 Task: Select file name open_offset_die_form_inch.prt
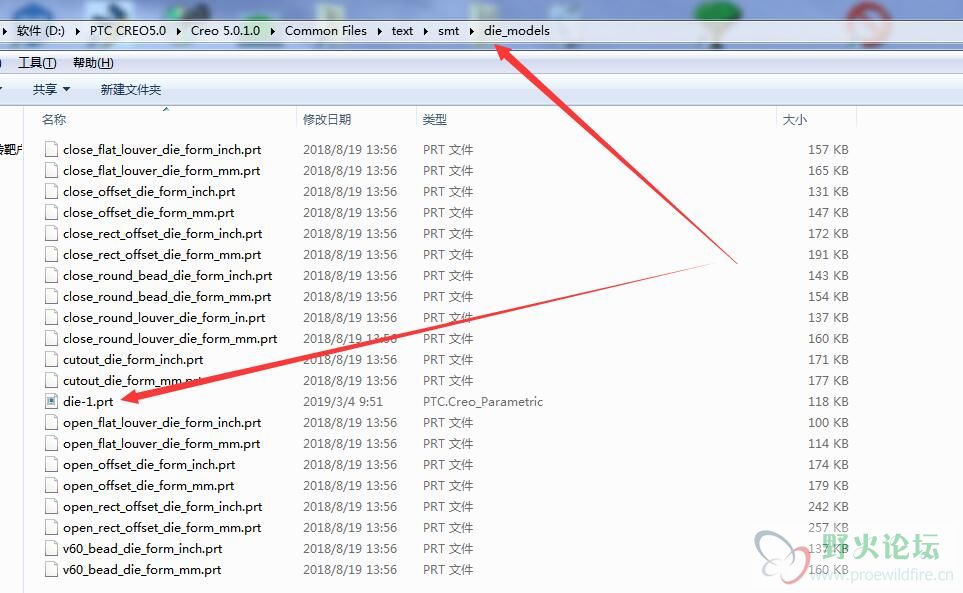click(149, 464)
